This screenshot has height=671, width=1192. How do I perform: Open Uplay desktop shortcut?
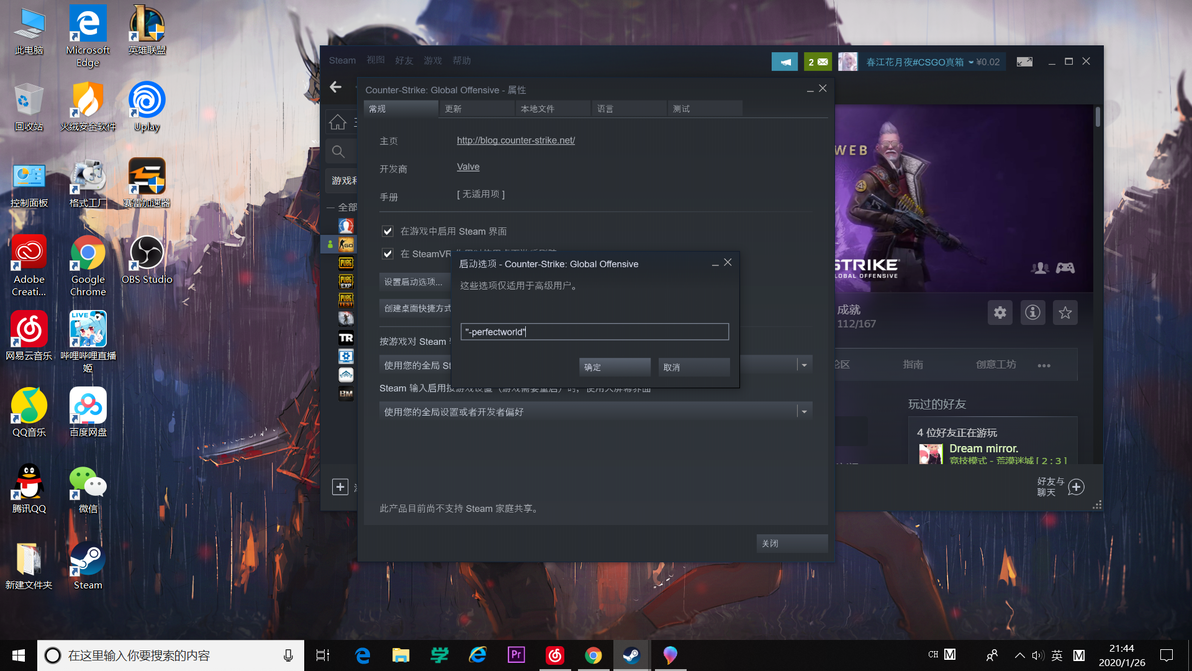pyautogui.click(x=147, y=107)
